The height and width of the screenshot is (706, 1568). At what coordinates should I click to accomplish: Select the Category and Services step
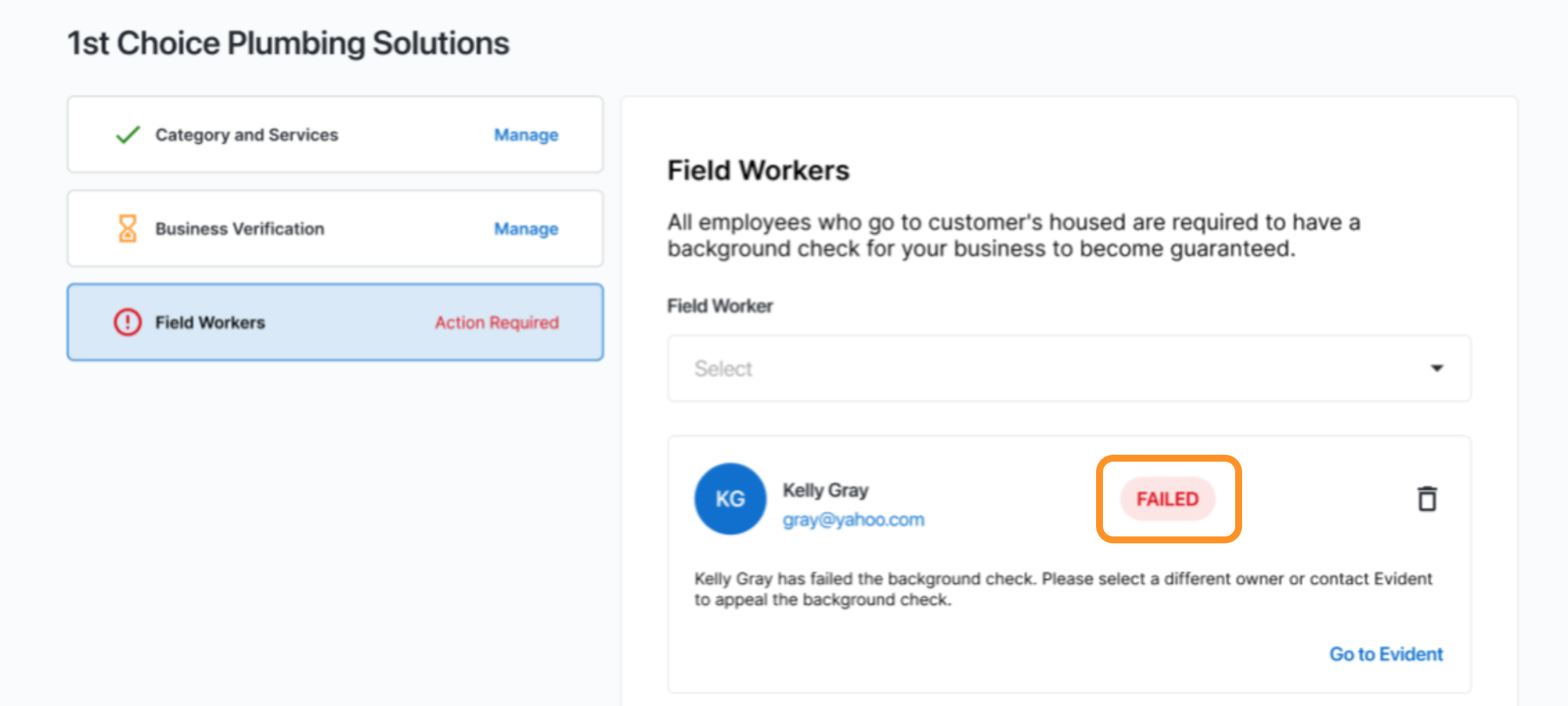(335, 134)
